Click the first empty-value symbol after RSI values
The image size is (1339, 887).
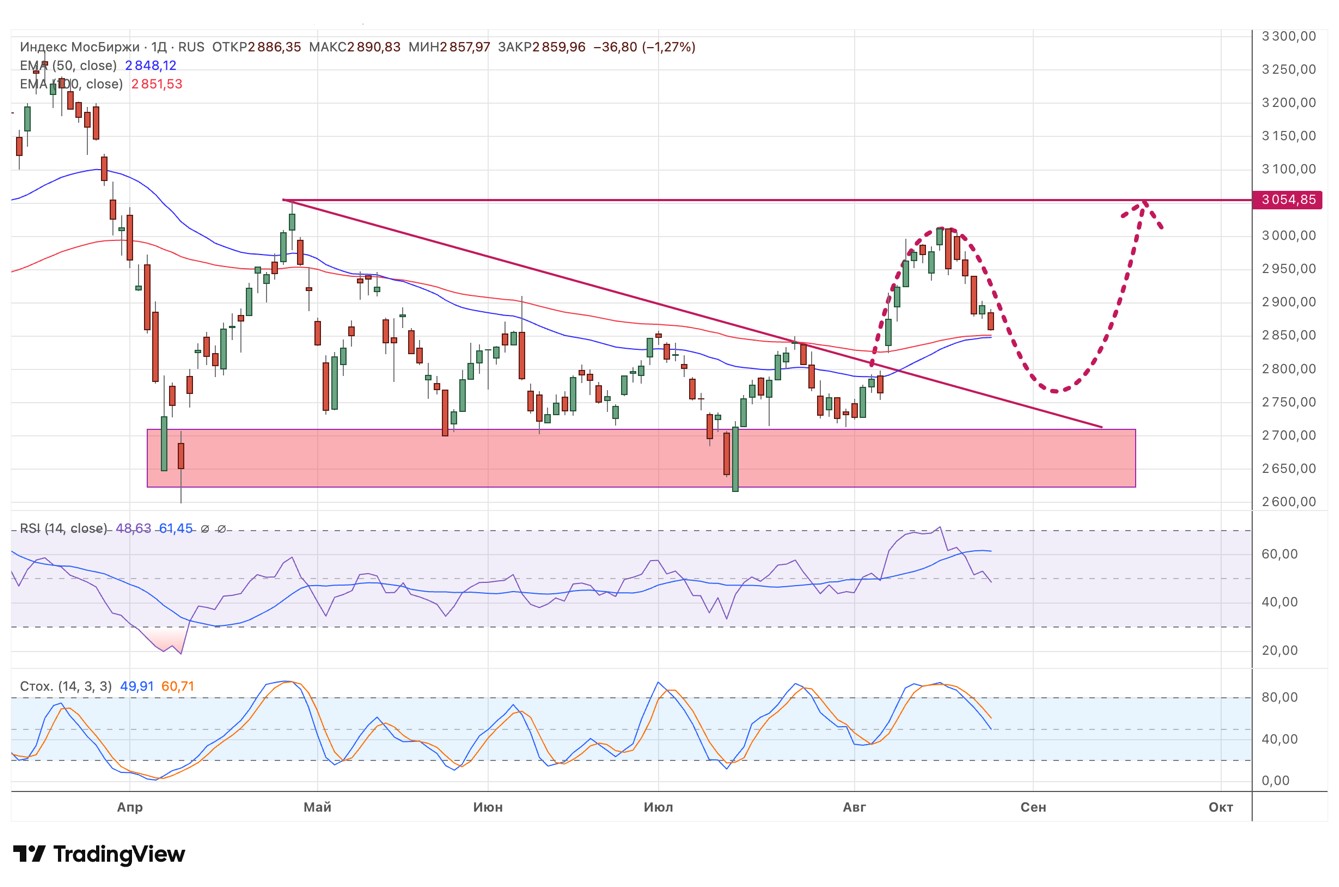pyautogui.click(x=205, y=528)
